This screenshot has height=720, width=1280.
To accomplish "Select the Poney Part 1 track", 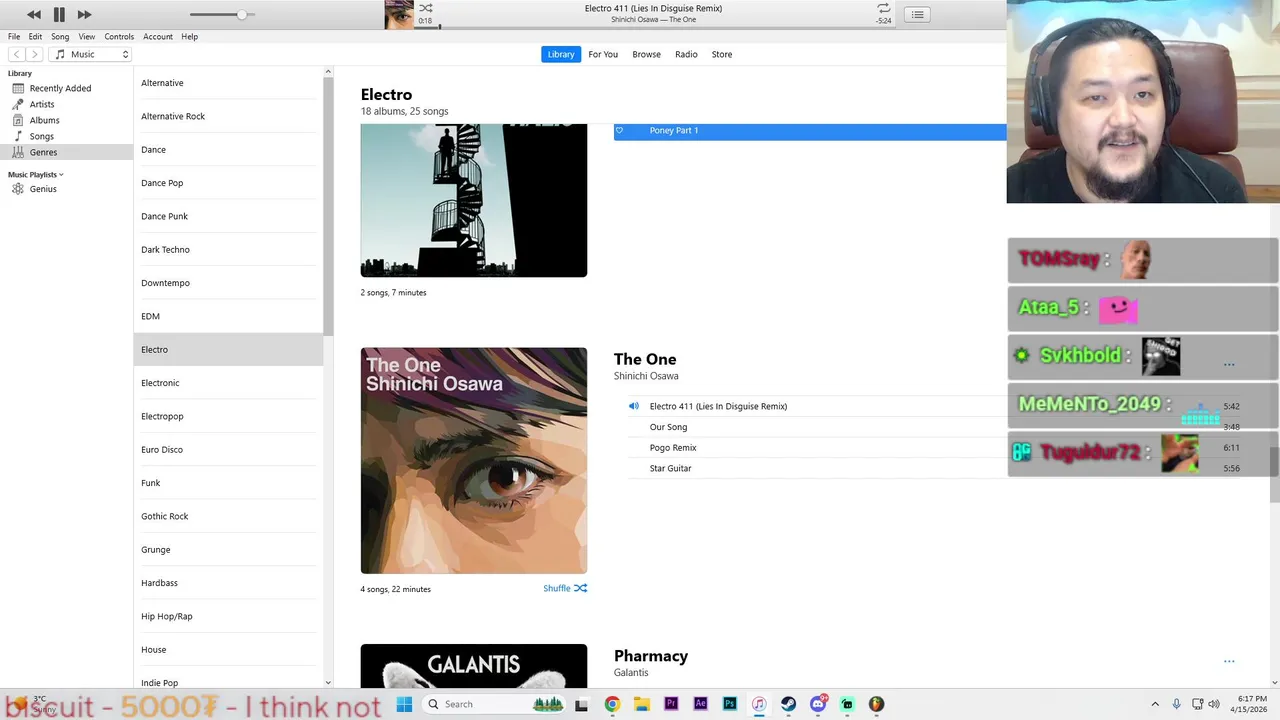I will 810,131.
